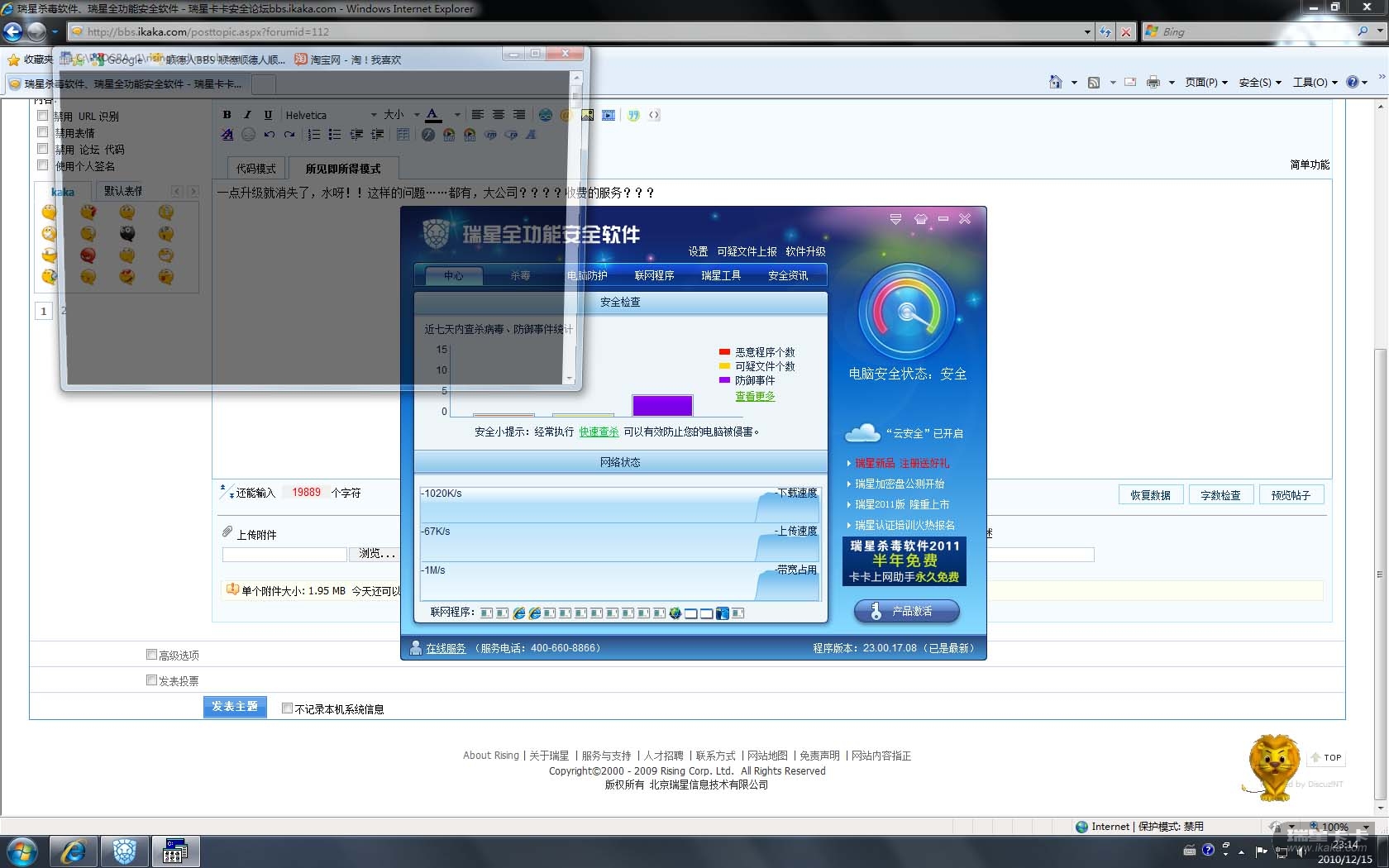Click the IE refresh button
Image resolution: width=1389 pixels, height=868 pixels.
point(1105,31)
